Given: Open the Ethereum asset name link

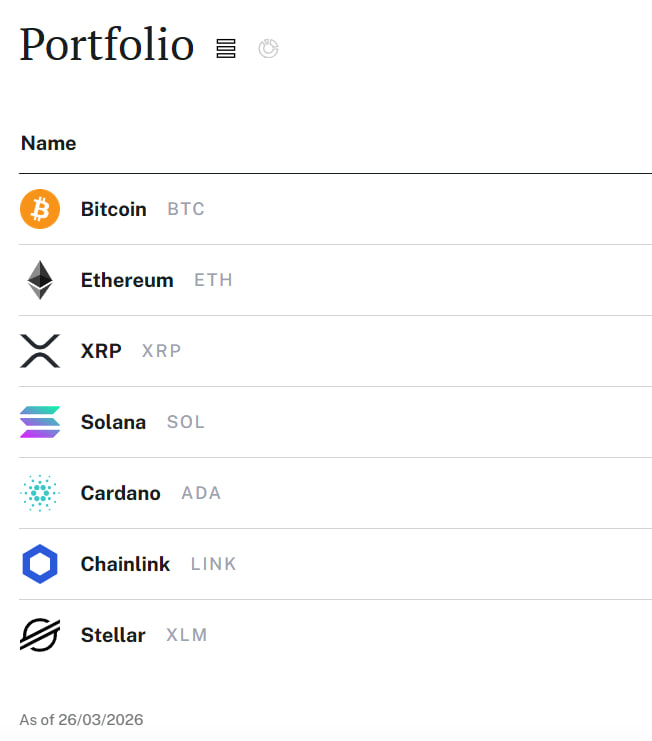Looking at the screenshot, I should point(127,280).
